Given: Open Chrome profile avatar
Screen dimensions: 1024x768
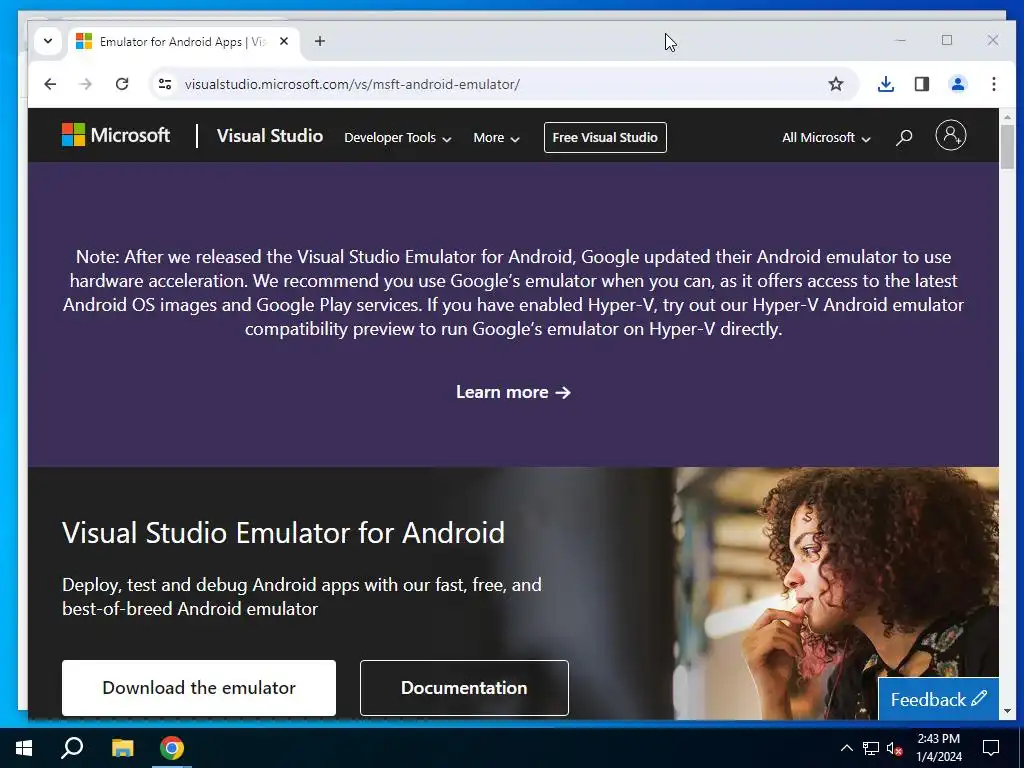Looking at the screenshot, I should click(x=957, y=84).
